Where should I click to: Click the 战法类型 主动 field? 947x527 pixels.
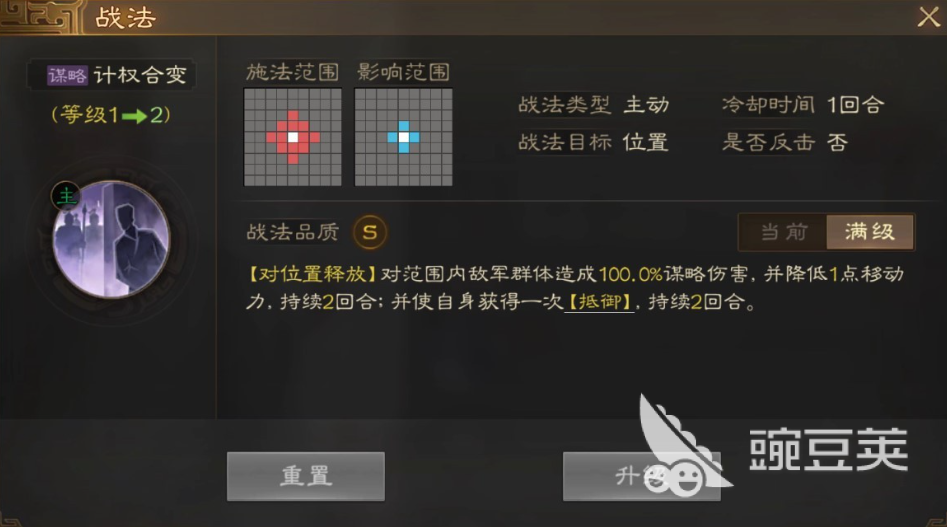coord(594,105)
